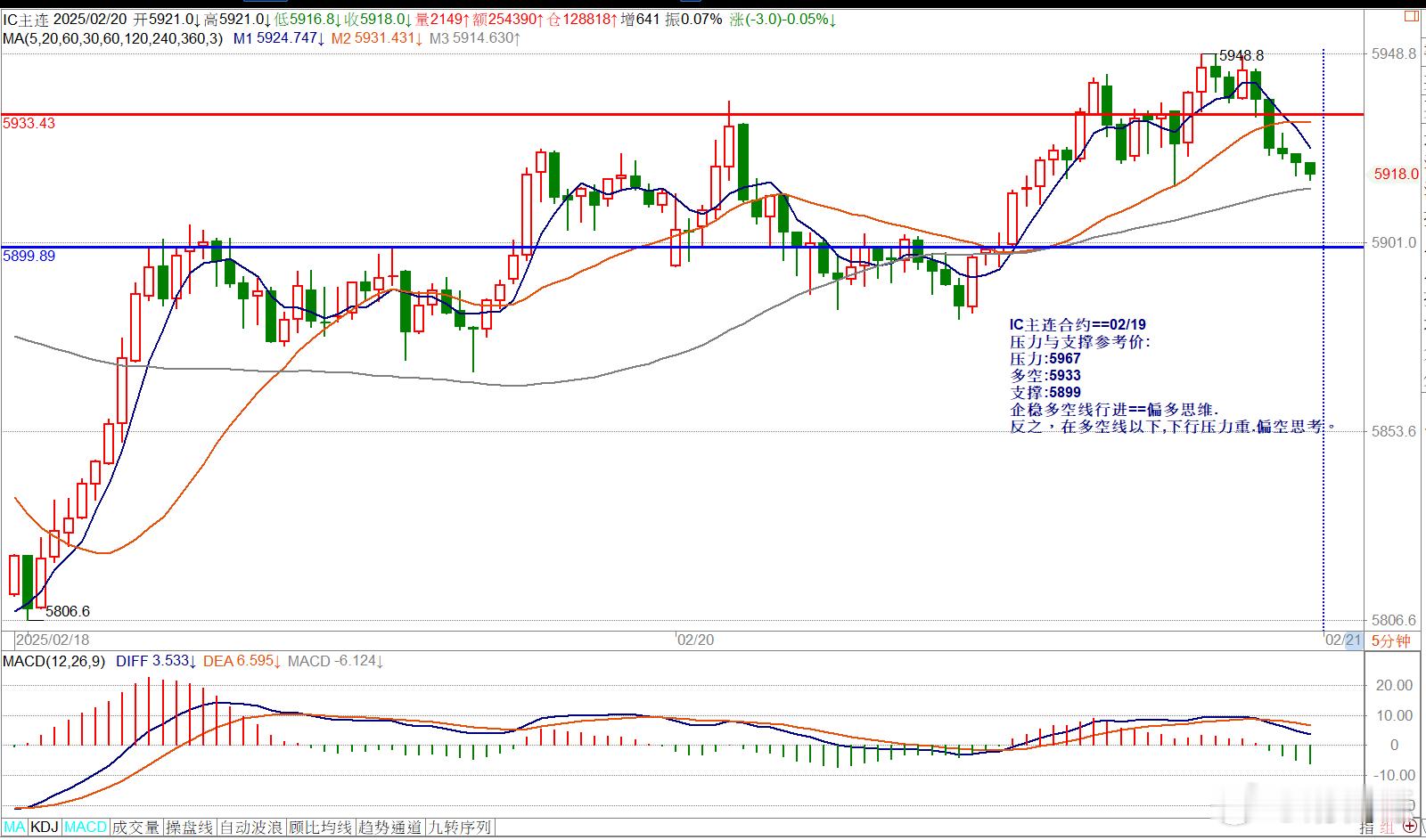The image size is (1426, 840).
Task: Click the M3 5914.630 moving average value
Action: click(475, 38)
